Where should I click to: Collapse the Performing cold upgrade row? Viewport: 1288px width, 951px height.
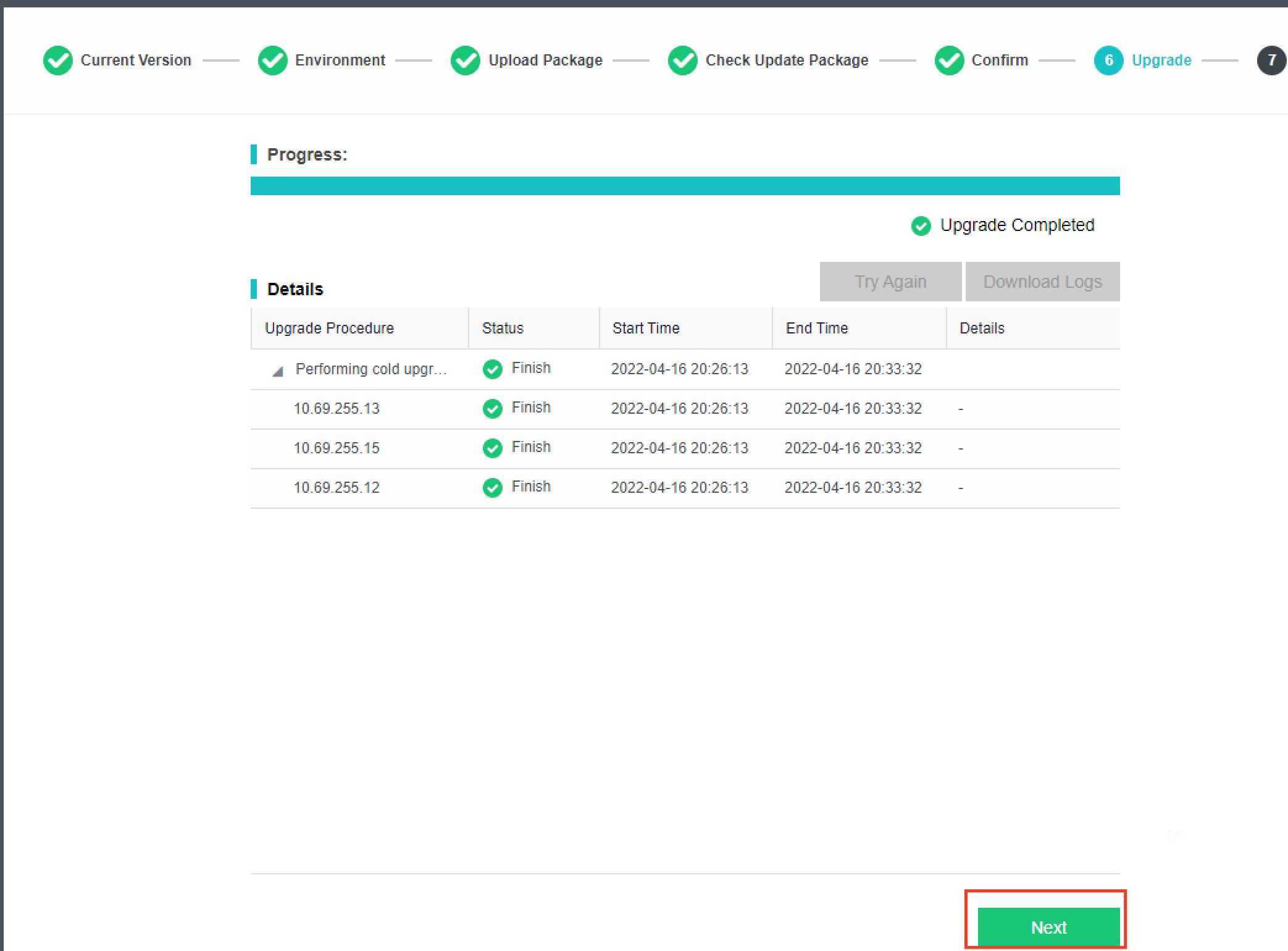[278, 371]
